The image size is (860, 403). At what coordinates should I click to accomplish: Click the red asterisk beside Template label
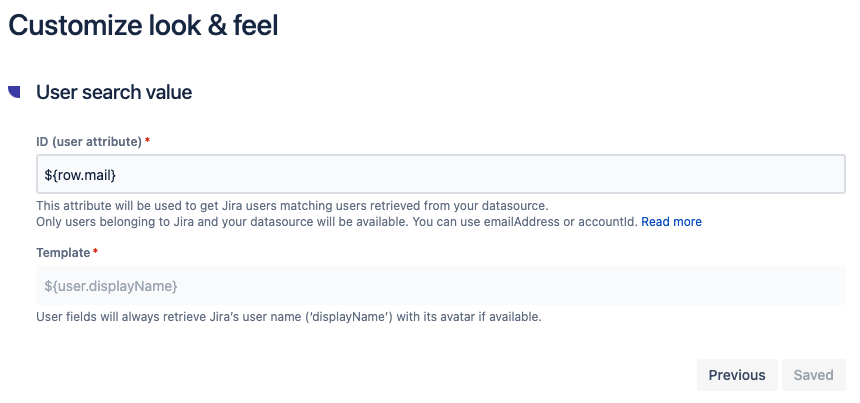(95, 254)
